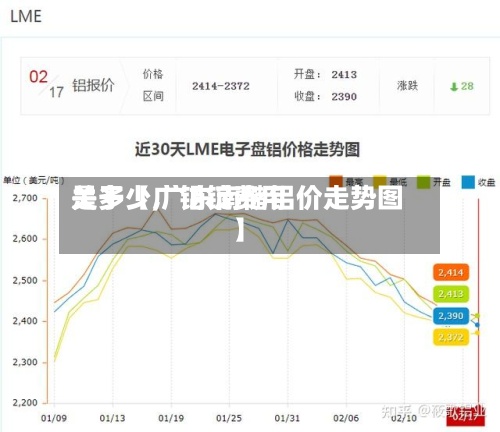Click the 01/13 x-axis date
This screenshot has height=432, width=500.
112,418
